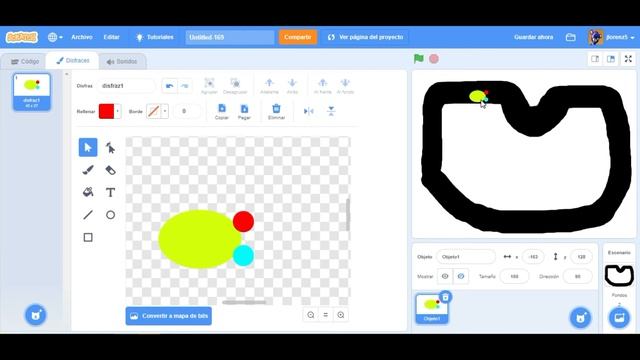Open the language globe dropdown
640x360 pixels.
click(55, 37)
